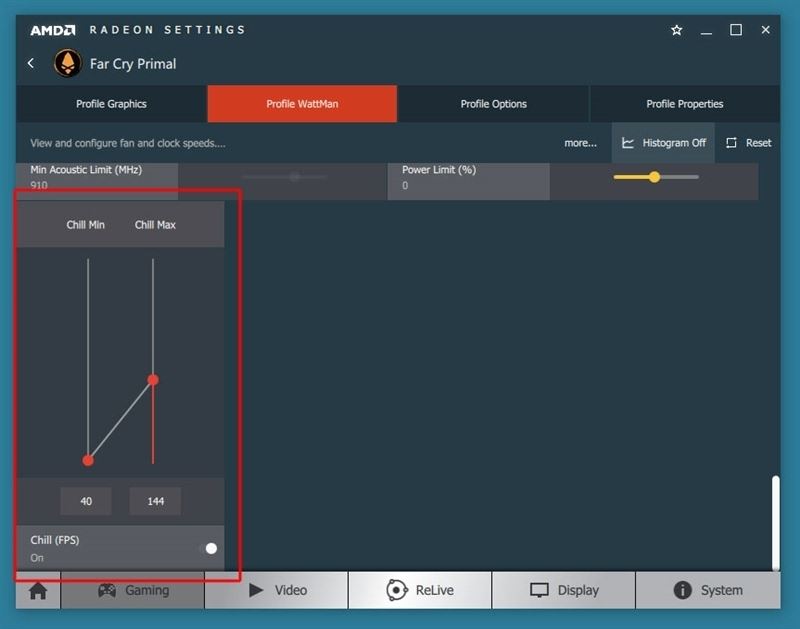Click the Power Limit slider handle
The image size is (800, 629).
[654, 177]
